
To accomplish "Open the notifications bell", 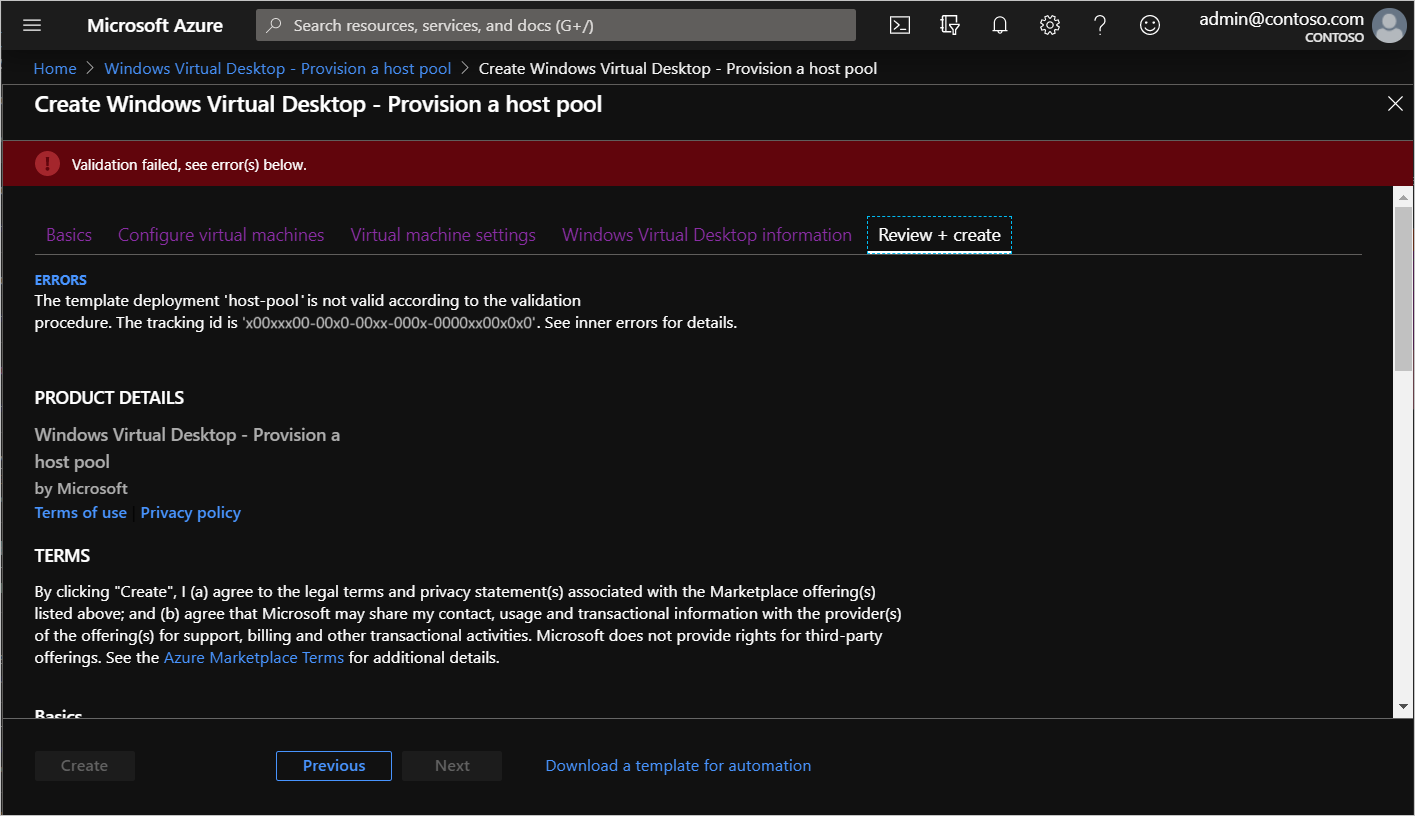I will (x=999, y=25).
